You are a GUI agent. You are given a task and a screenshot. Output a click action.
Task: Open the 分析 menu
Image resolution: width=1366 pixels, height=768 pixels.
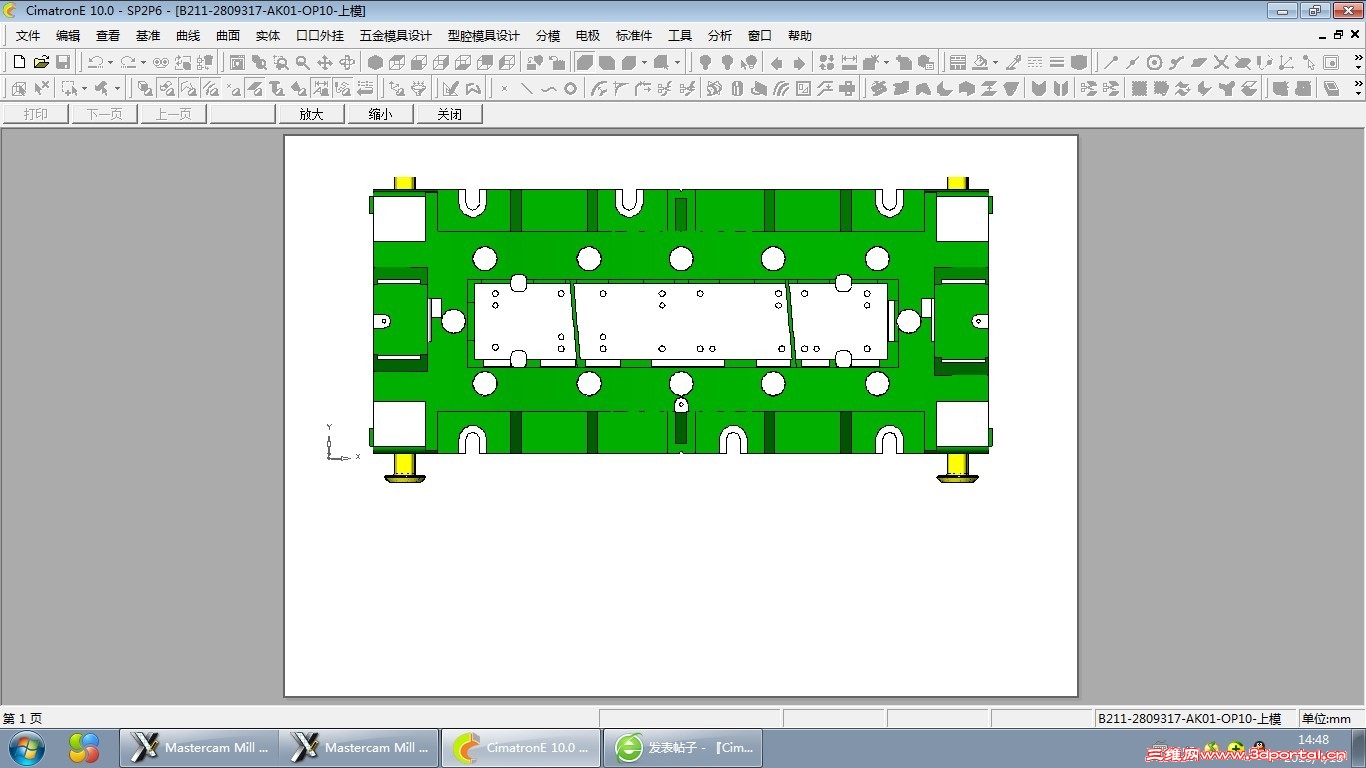pyautogui.click(x=720, y=36)
